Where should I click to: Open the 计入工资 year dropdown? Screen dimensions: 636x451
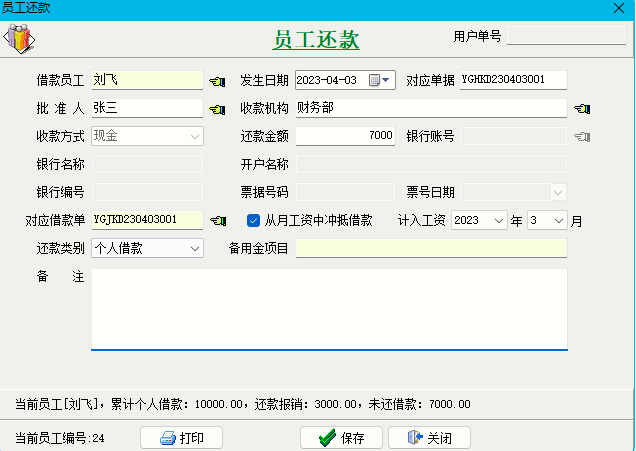point(499,220)
